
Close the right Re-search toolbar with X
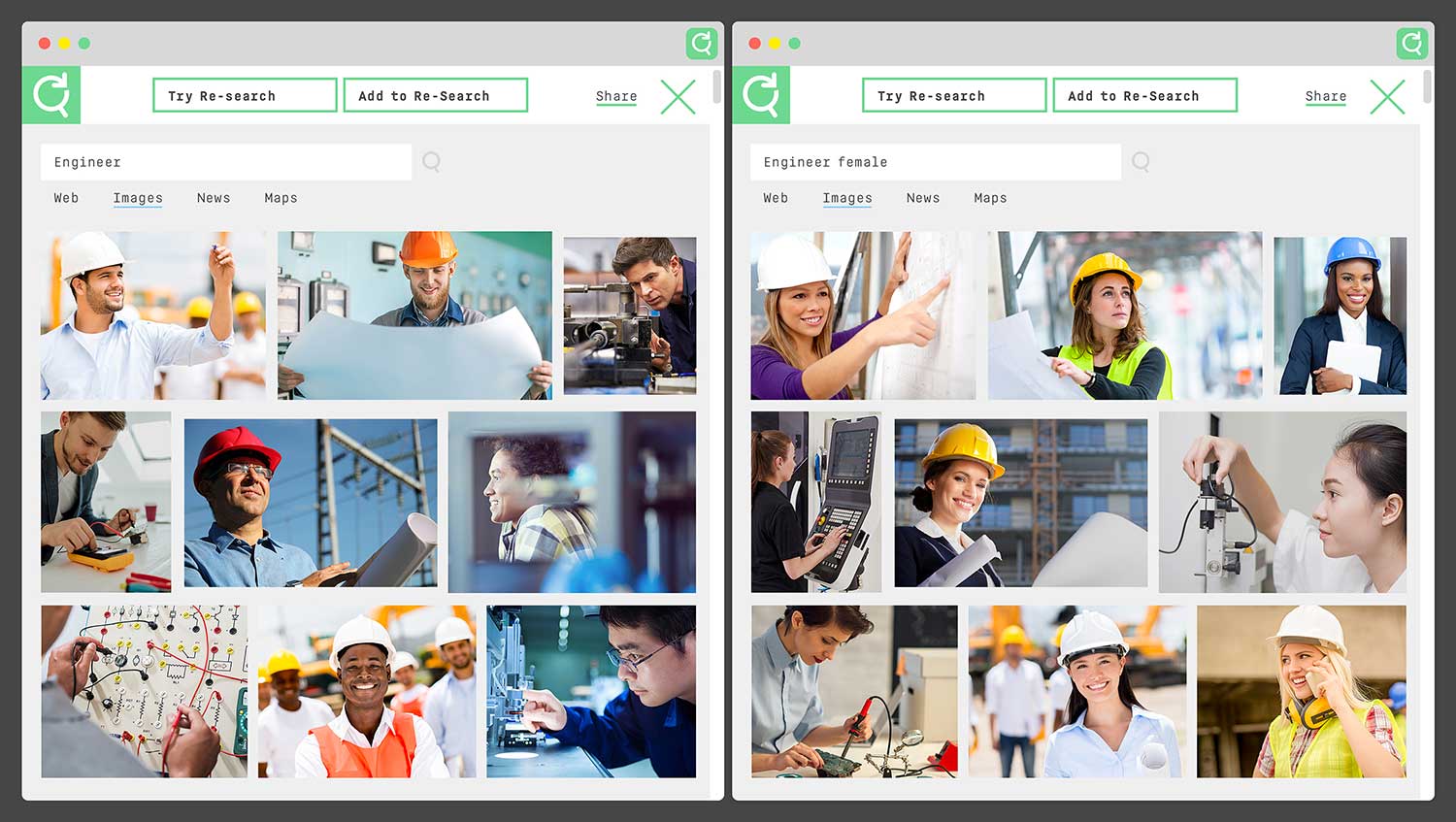pos(1387,96)
